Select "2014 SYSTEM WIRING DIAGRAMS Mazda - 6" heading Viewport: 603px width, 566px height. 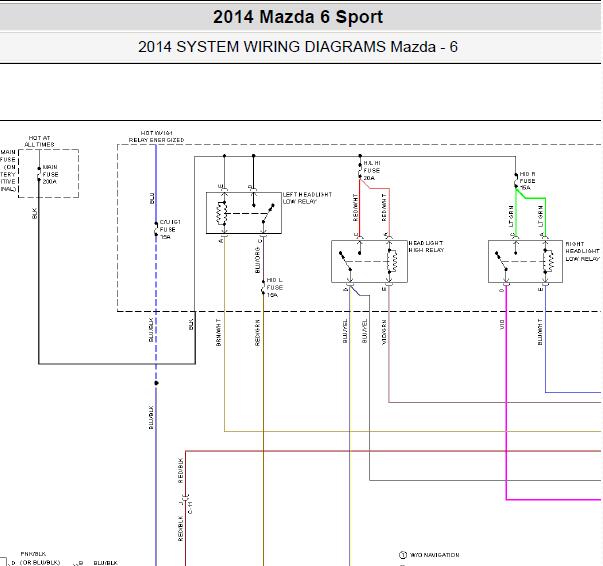click(x=298, y=47)
